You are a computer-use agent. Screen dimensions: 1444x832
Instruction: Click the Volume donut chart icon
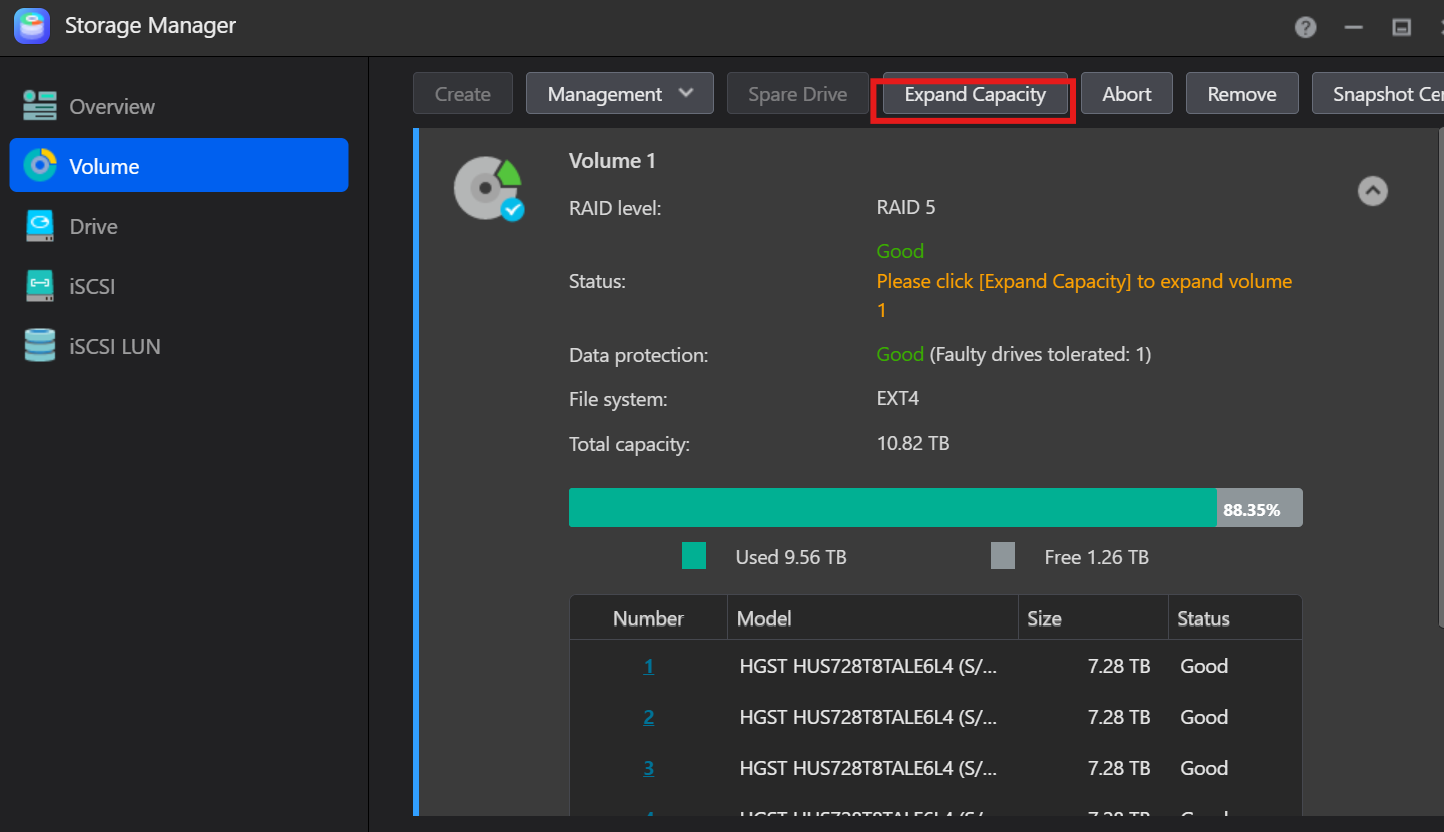(x=40, y=166)
